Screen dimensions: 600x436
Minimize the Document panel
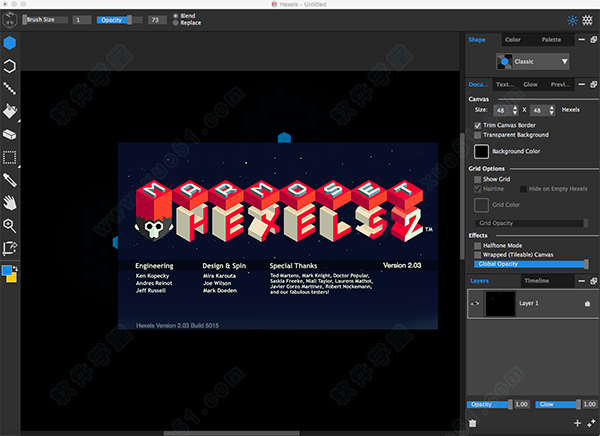[x=582, y=84]
